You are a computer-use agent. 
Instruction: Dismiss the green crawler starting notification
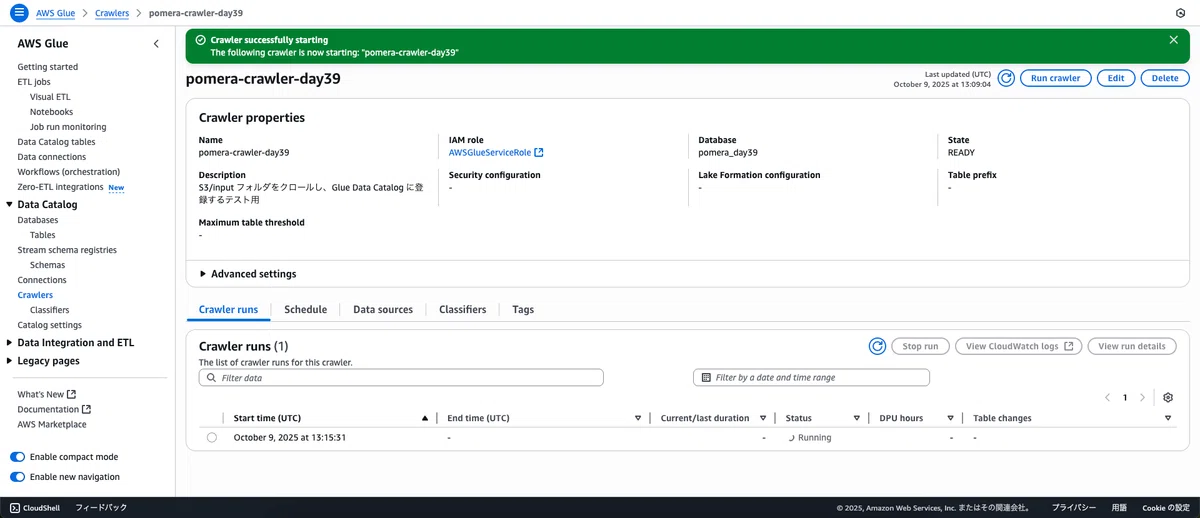pyautogui.click(x=1173, y=40)
